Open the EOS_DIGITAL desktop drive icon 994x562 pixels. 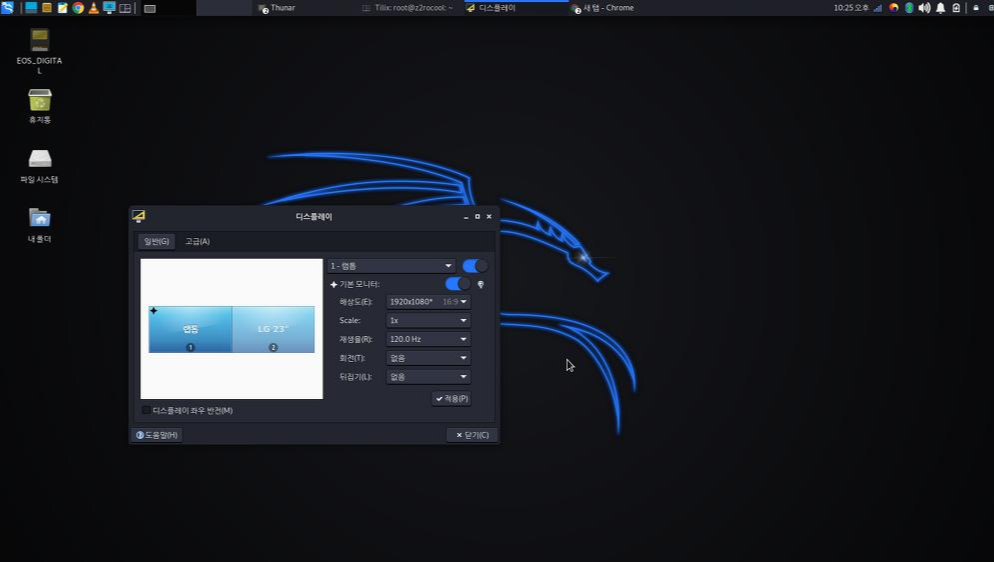[39, 50]
